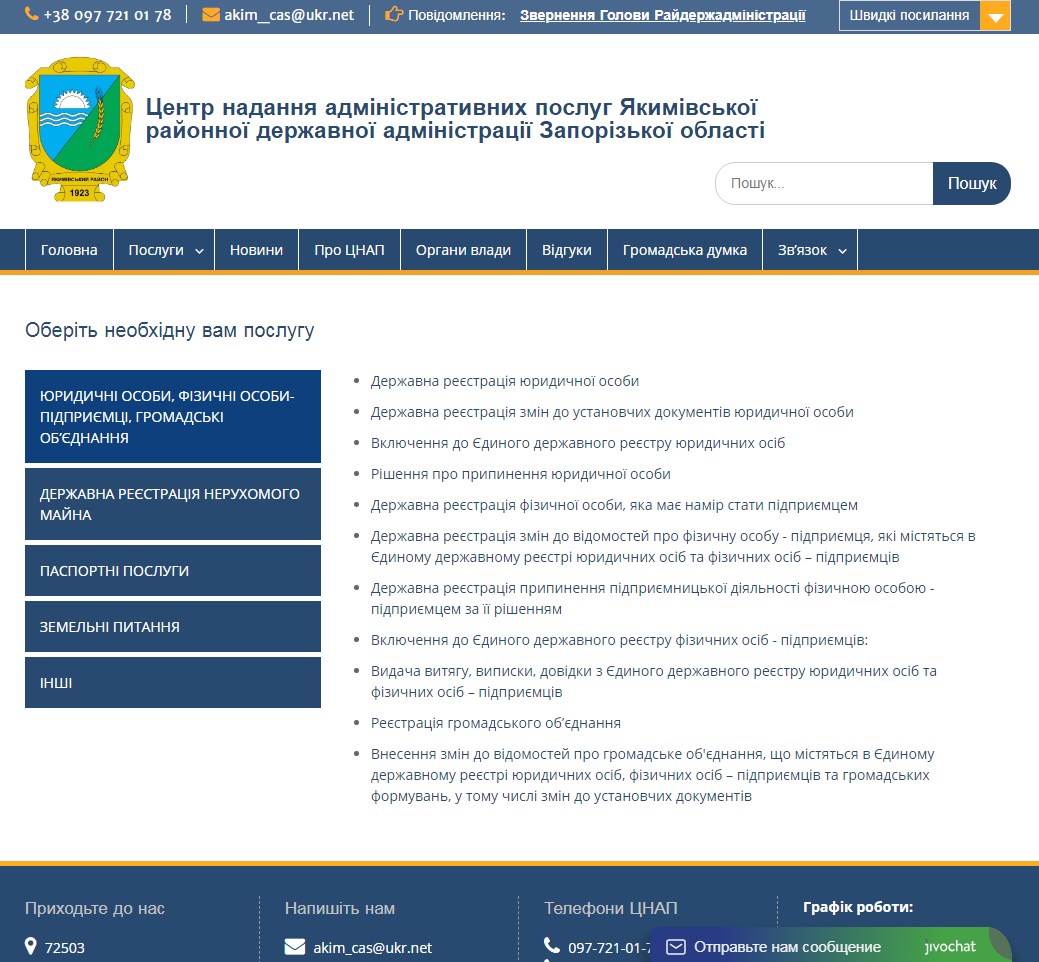1039x962 pixels.
Task: Select the Інші services tab
Action: click(x=173, y=682)
